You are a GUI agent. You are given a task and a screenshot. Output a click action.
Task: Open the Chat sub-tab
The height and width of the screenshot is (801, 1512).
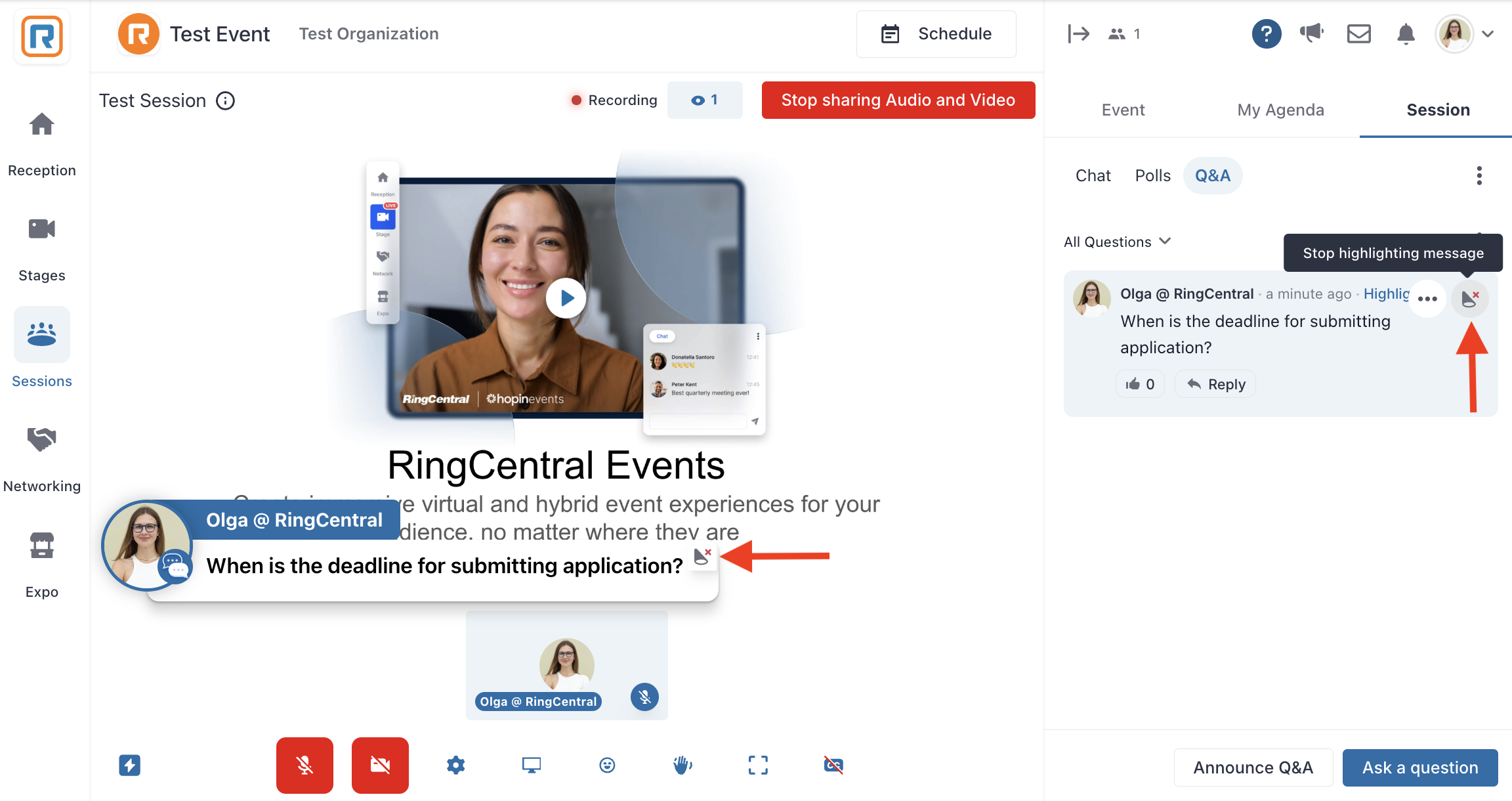tap(1093, 175)
